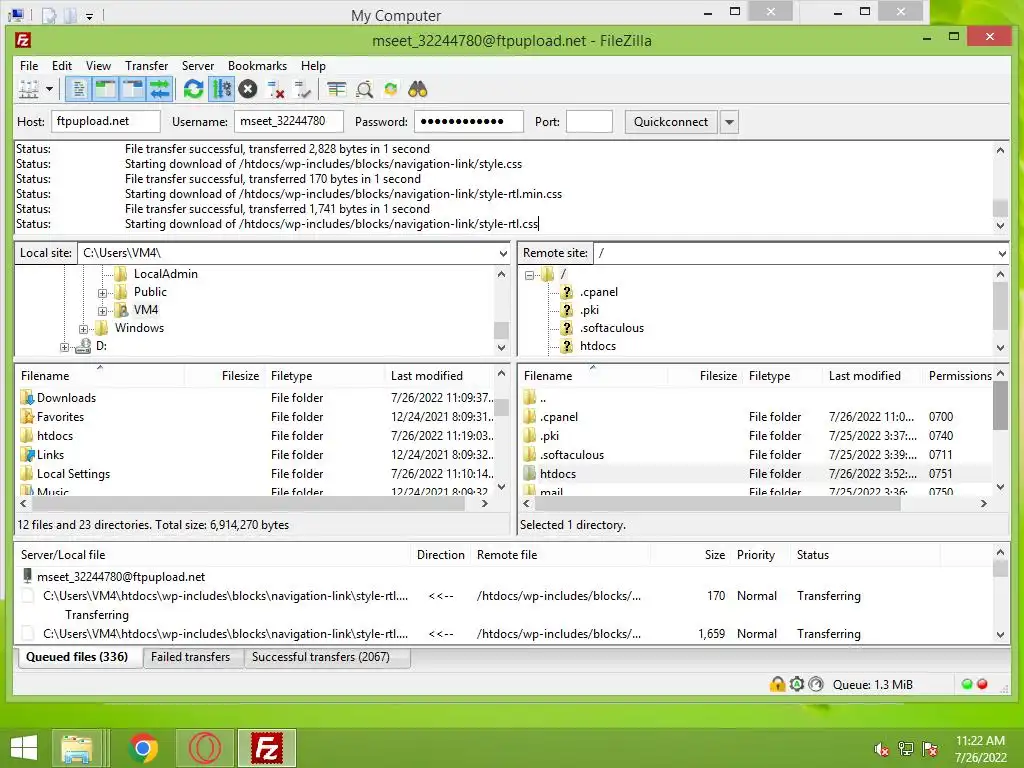
Task: Open the Help menu
Action: [313, 66]
